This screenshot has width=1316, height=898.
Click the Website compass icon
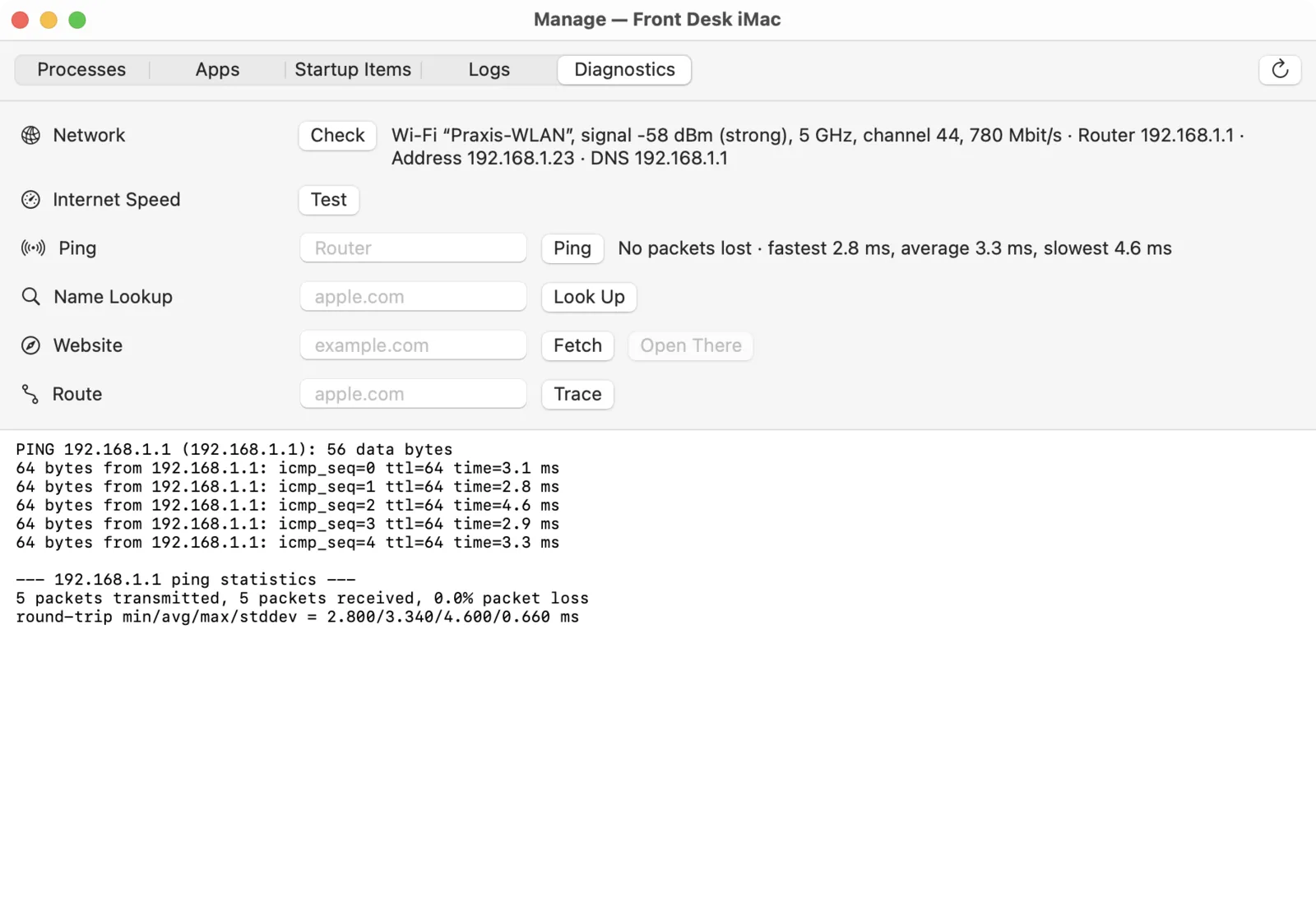pyautogui.click(x=30, y=345)
